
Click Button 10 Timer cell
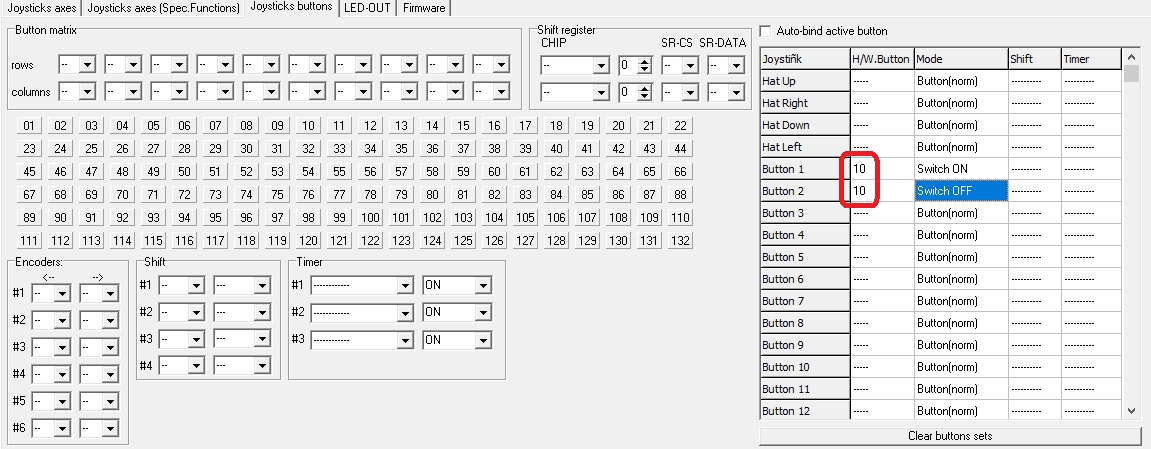1091,367
